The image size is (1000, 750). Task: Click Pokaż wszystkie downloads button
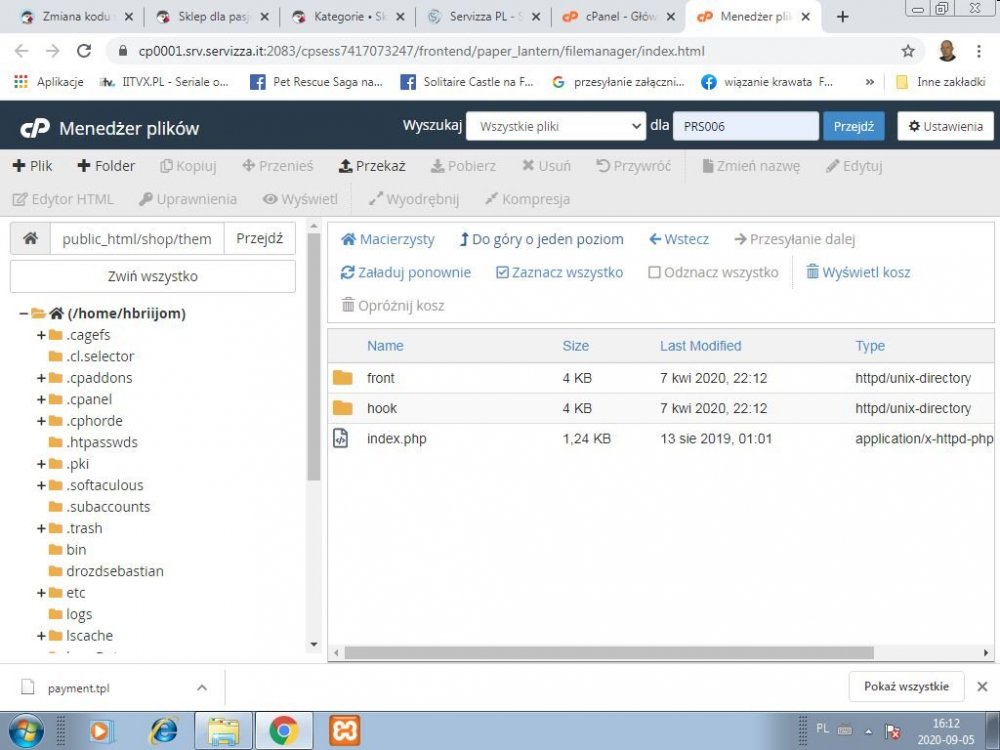click(906, 687)
